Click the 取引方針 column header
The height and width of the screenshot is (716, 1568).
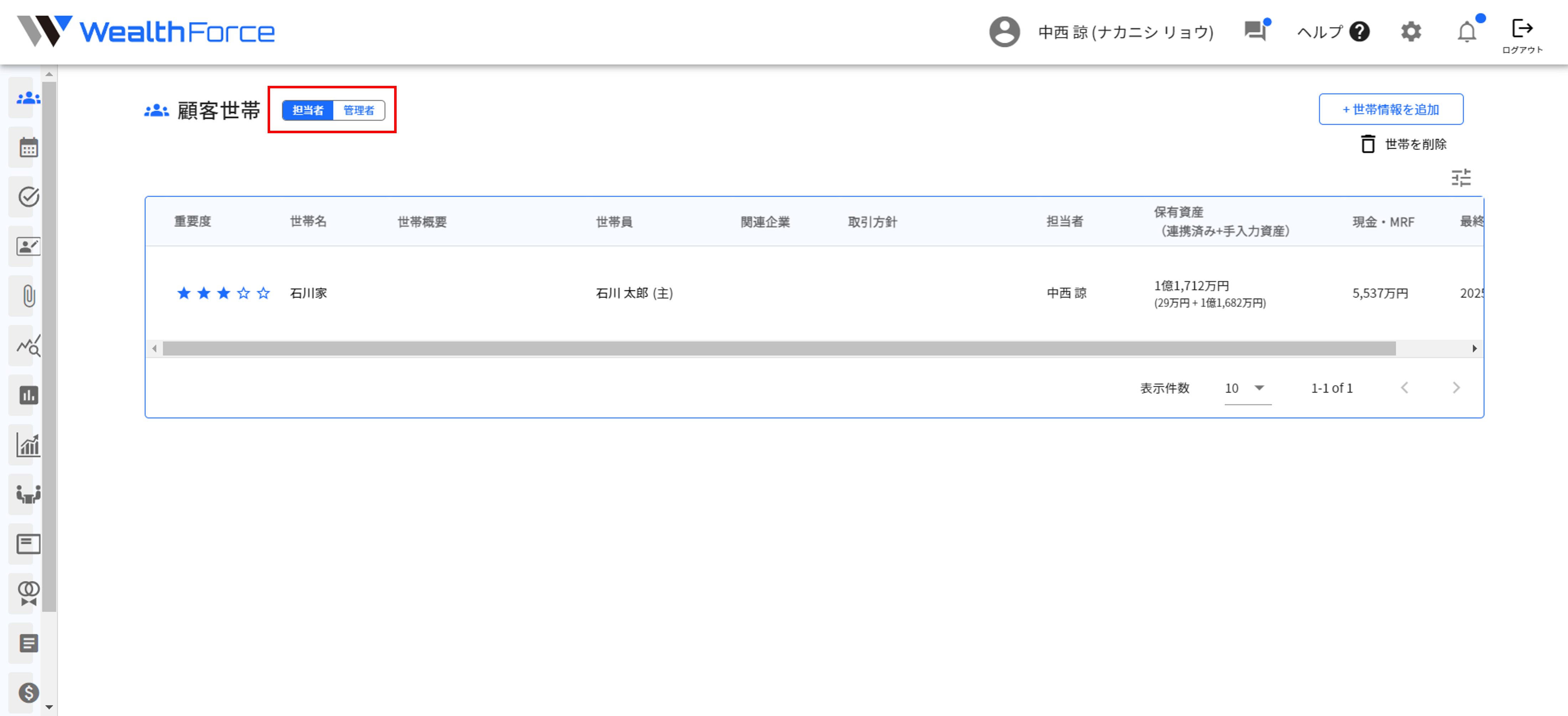[872, 222]
